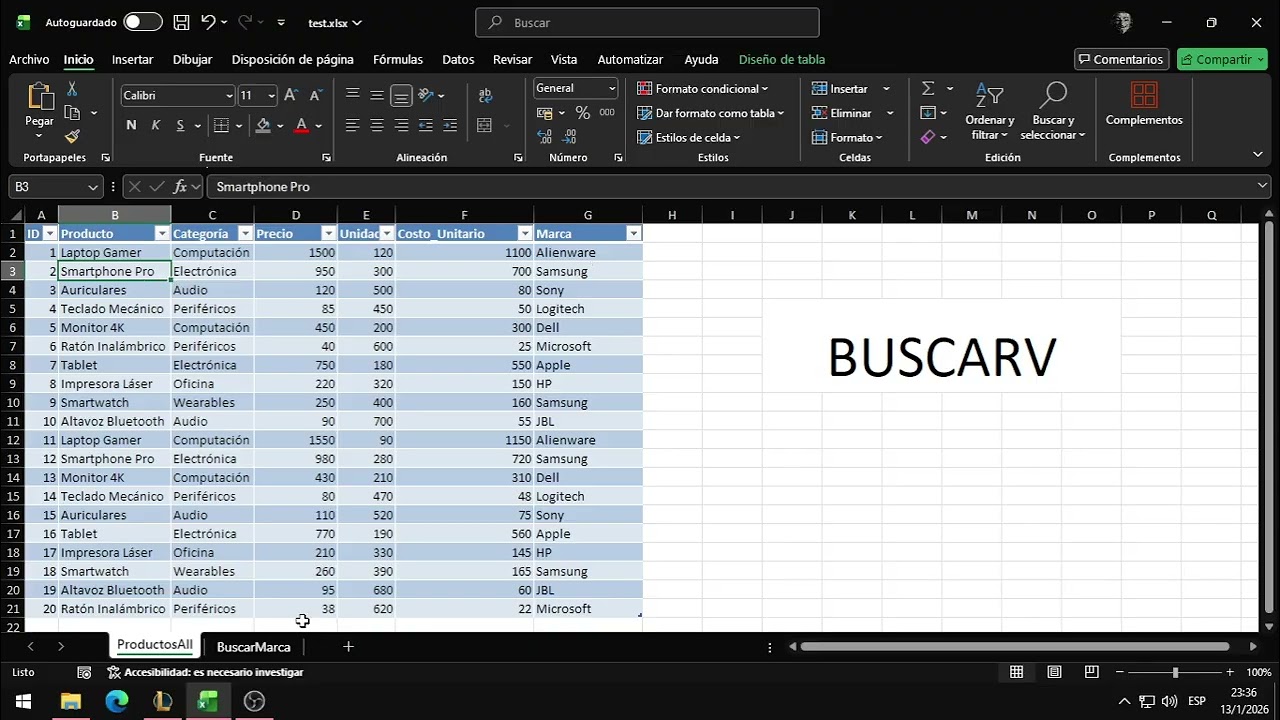
Task: Click the Windows Start button
Action: pyautogui.click(x=22, y=701)
